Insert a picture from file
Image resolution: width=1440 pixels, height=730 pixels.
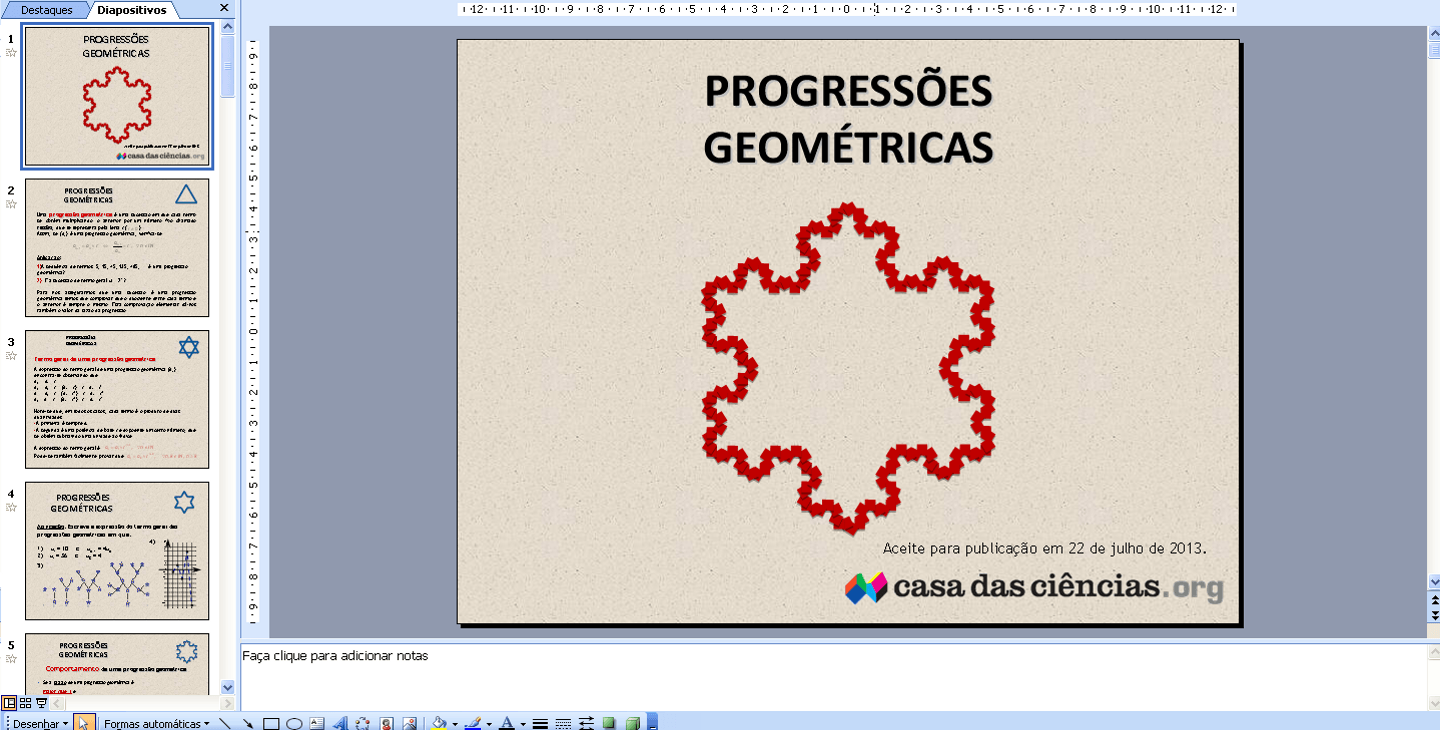pyautogui.click(x=409, y=723)
